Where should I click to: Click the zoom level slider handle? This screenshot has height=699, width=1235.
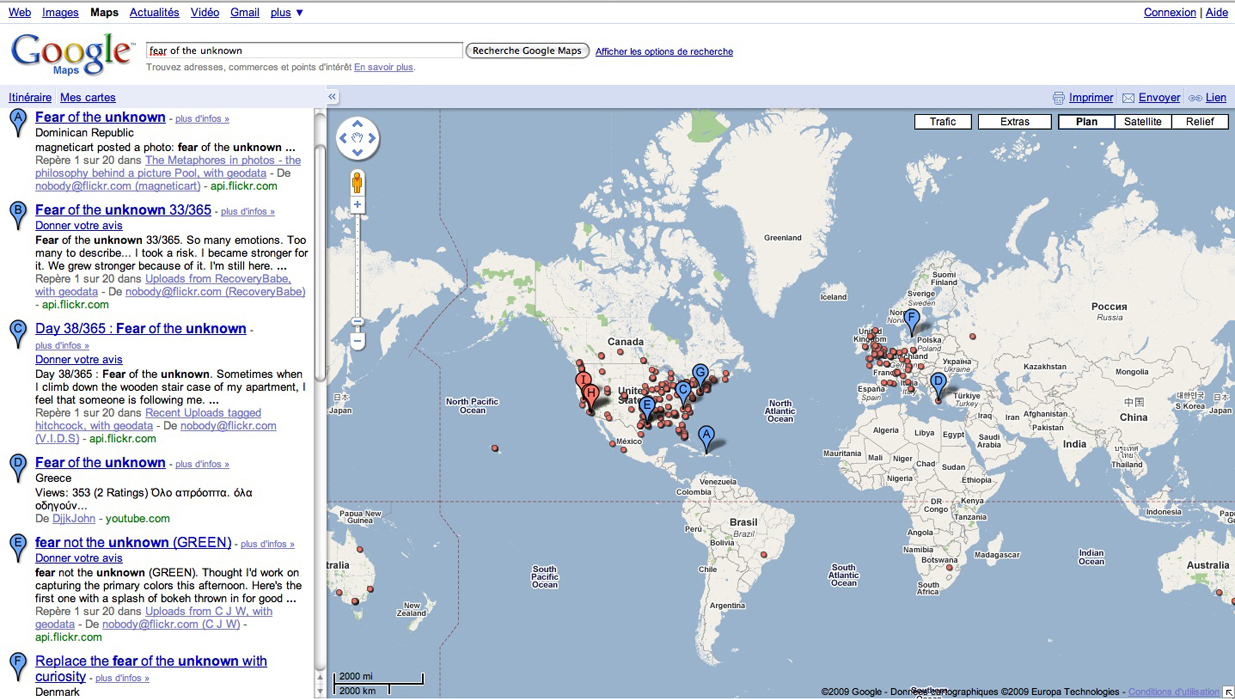click(357, 321)
